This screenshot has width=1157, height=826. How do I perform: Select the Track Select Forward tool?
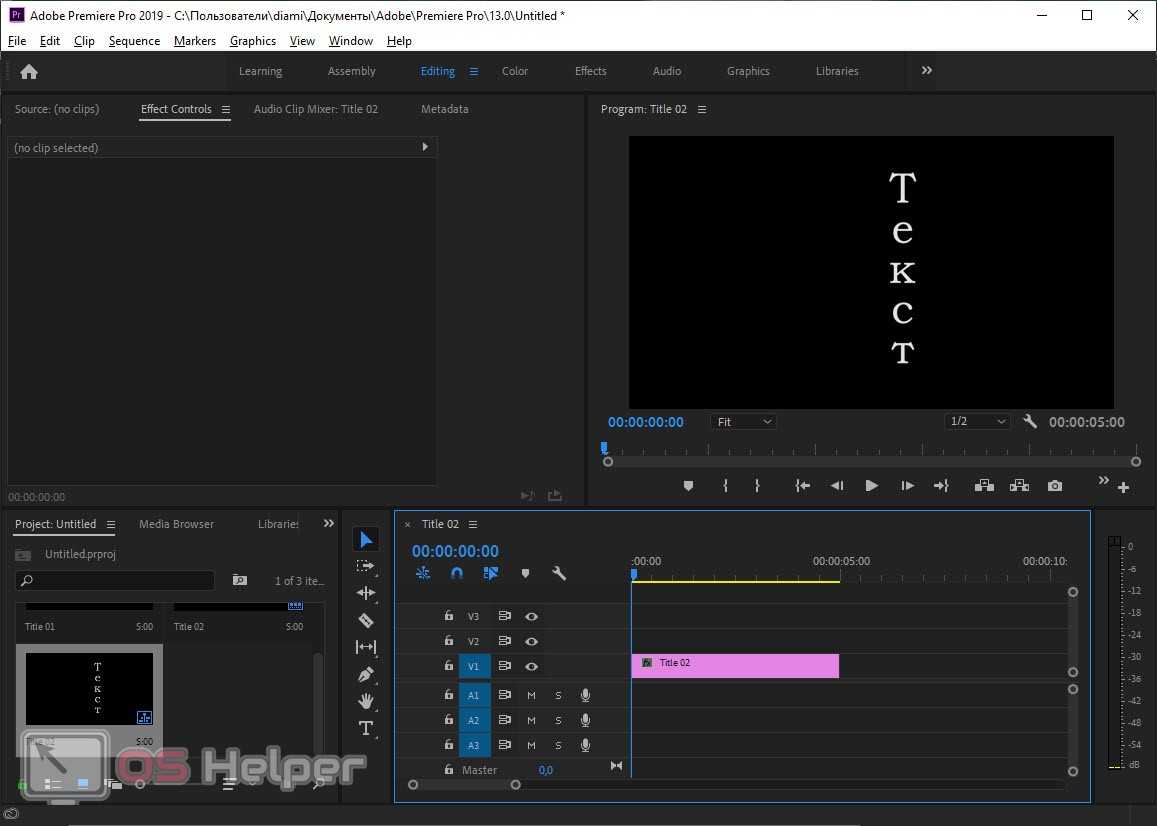pos(366,566)
